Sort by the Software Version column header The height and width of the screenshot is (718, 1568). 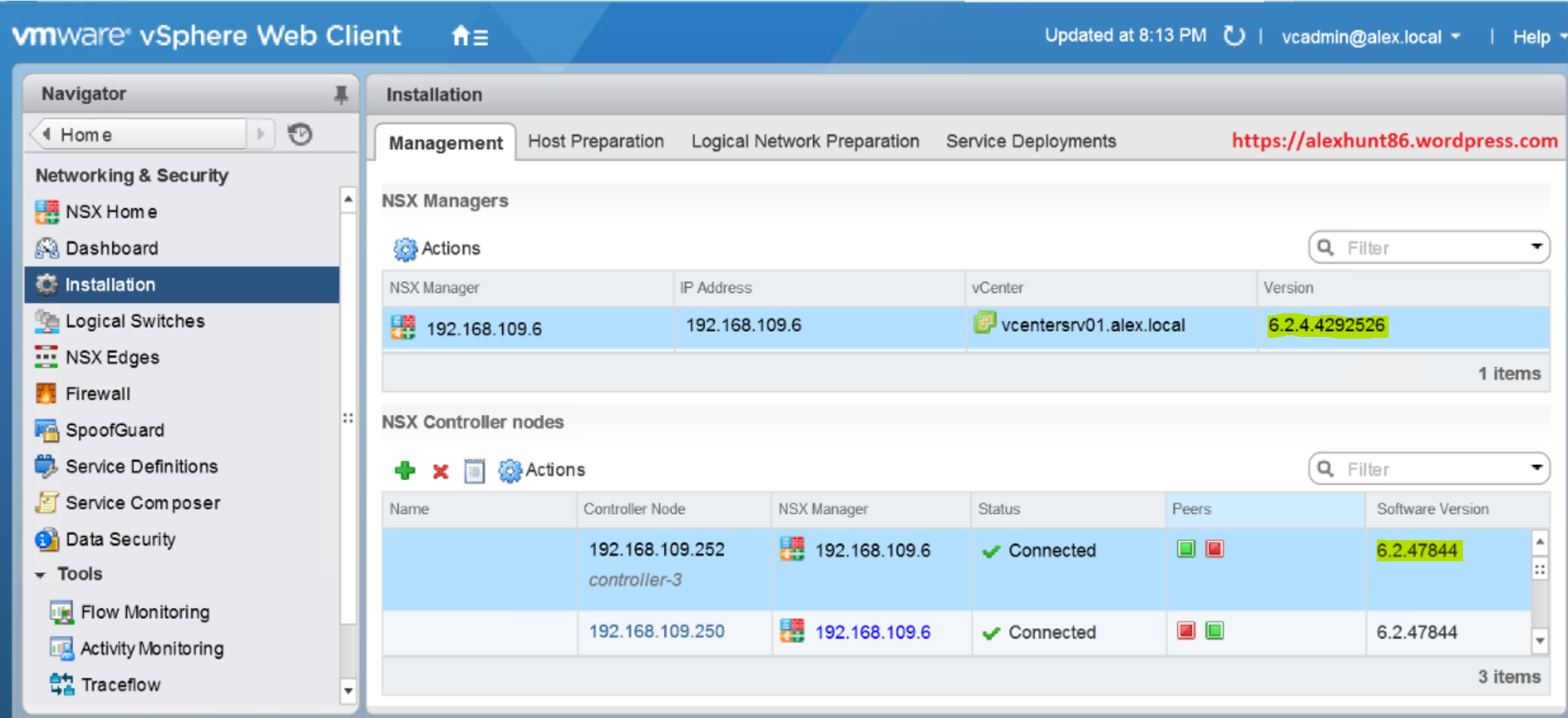1457,509
